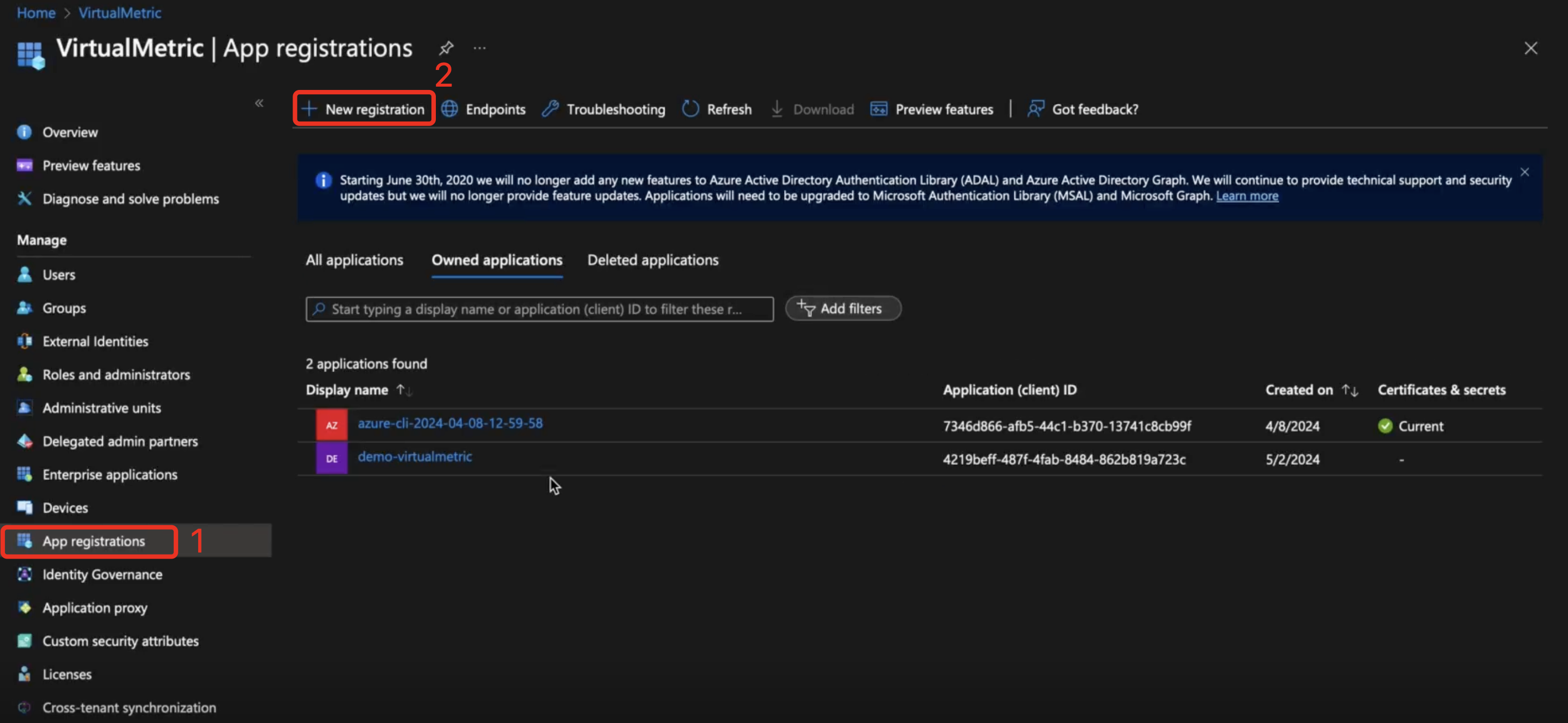Collapse the sidebar with double chevron
The width and height of the screenshot is (1568, 723).
pyautogui.click(x=259, y=103)
